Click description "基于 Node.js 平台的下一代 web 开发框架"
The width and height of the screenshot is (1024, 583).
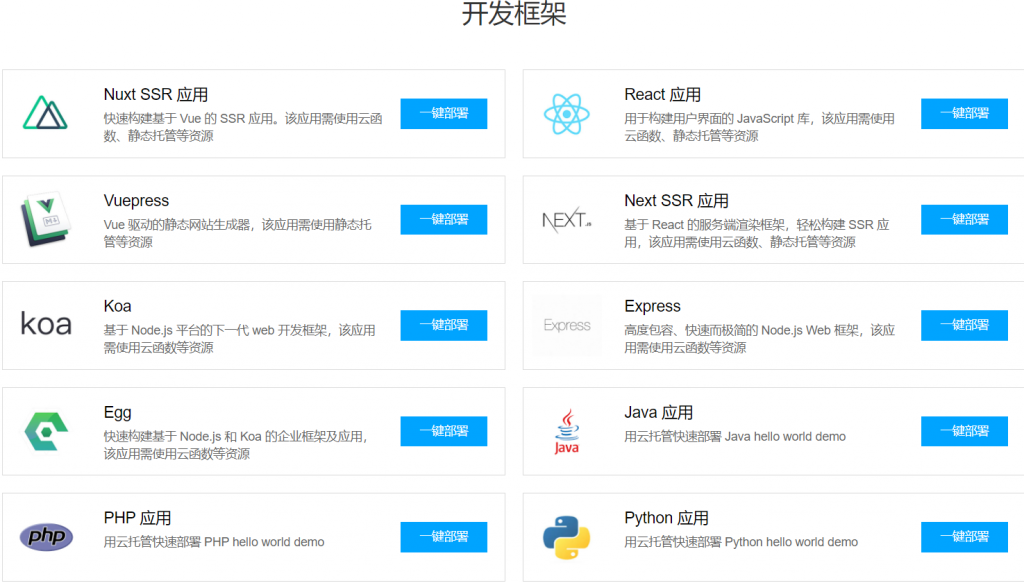pos(216,330)
